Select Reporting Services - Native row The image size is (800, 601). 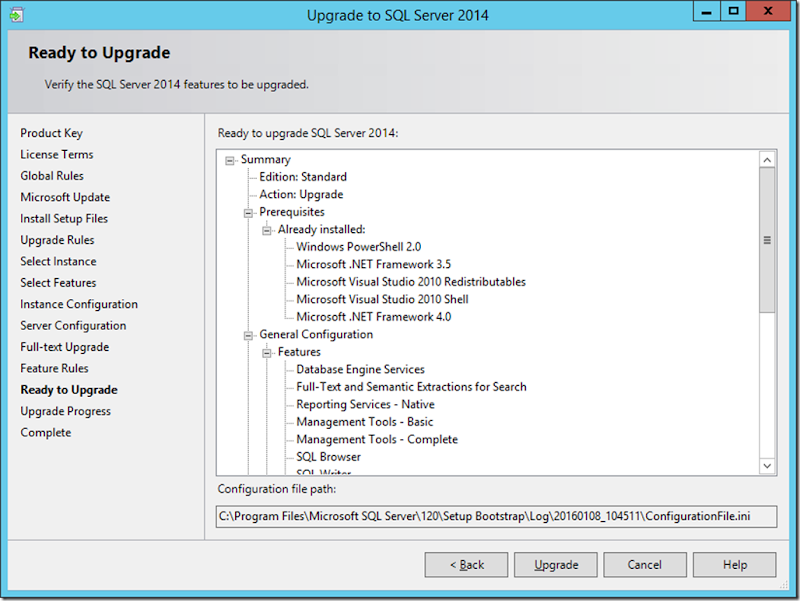pyautogui.click(x=365, y=405)
